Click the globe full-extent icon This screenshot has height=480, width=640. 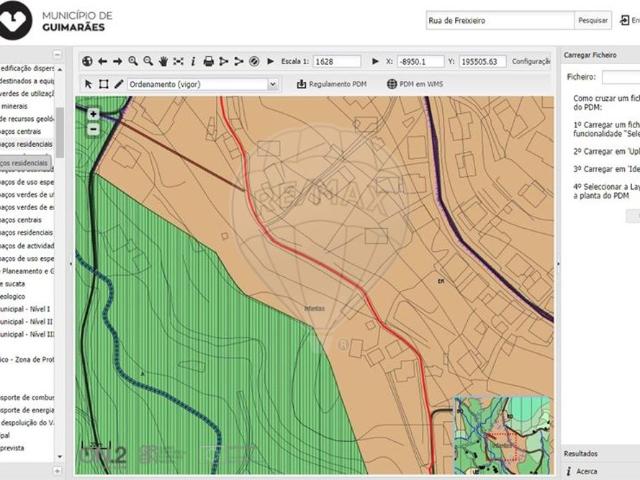(x=87, y=61)
